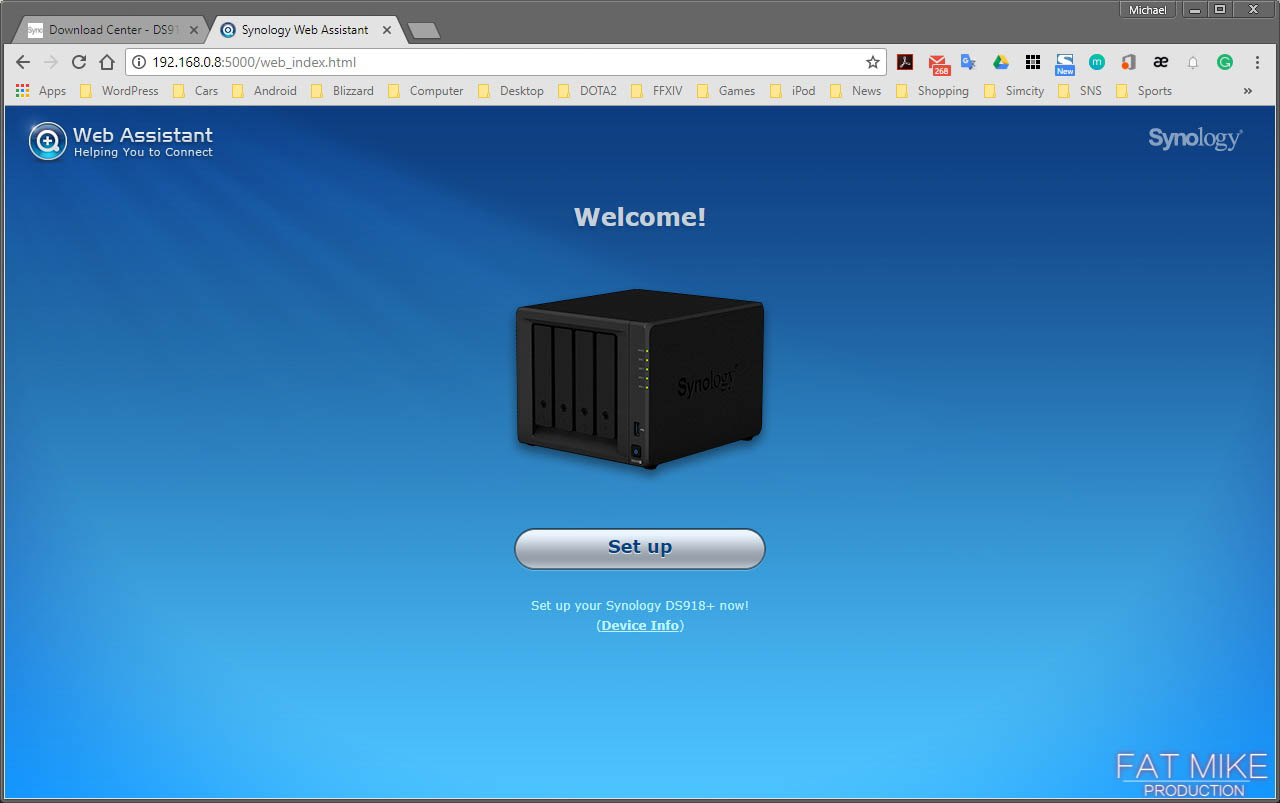
Task: Bookmark this page with the star icon
Action: pos(872,62)
